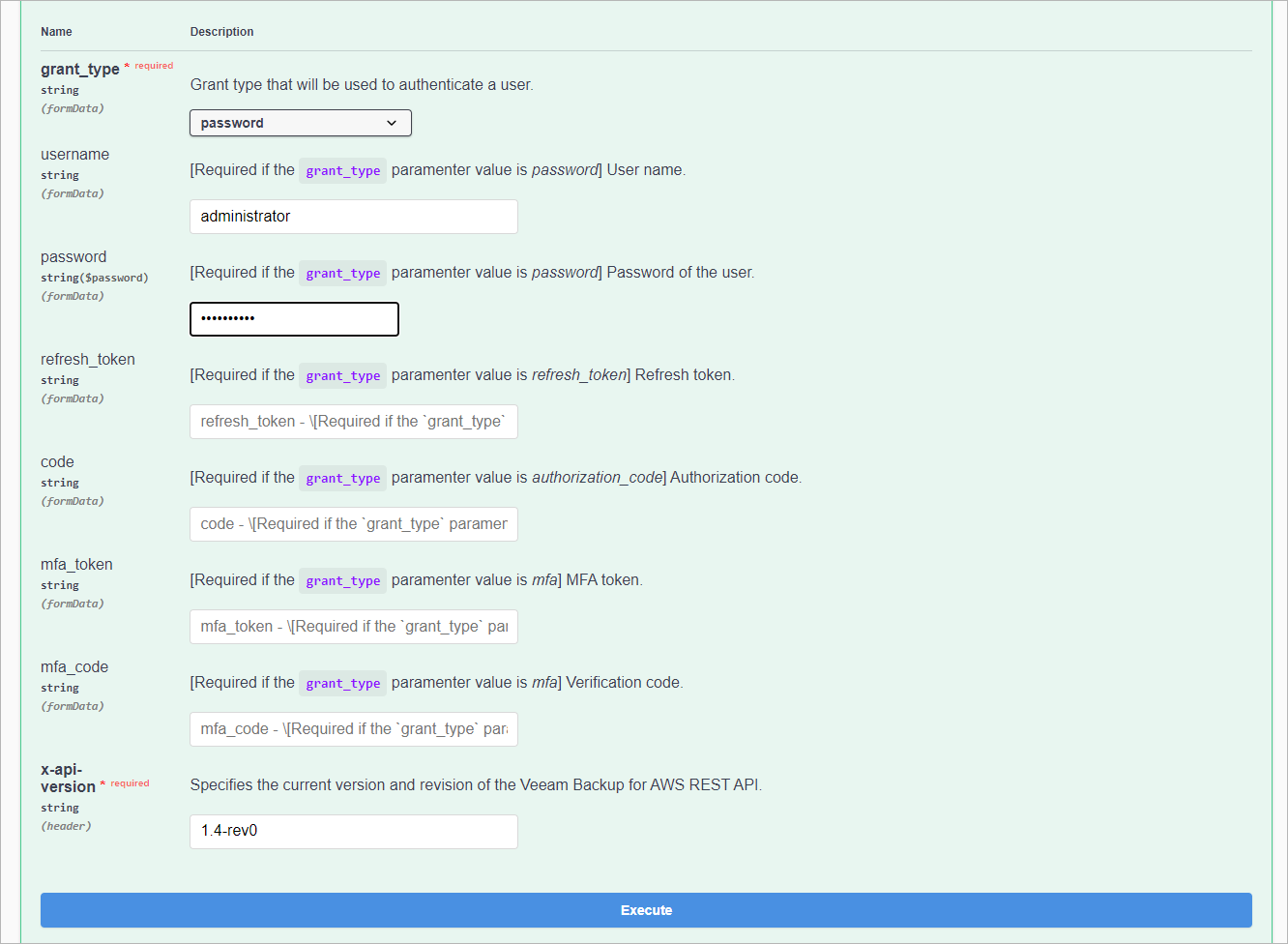Click the x-api-version field showing 1.4-rev0
The image size is (1288, 944).
pos(353,832)
